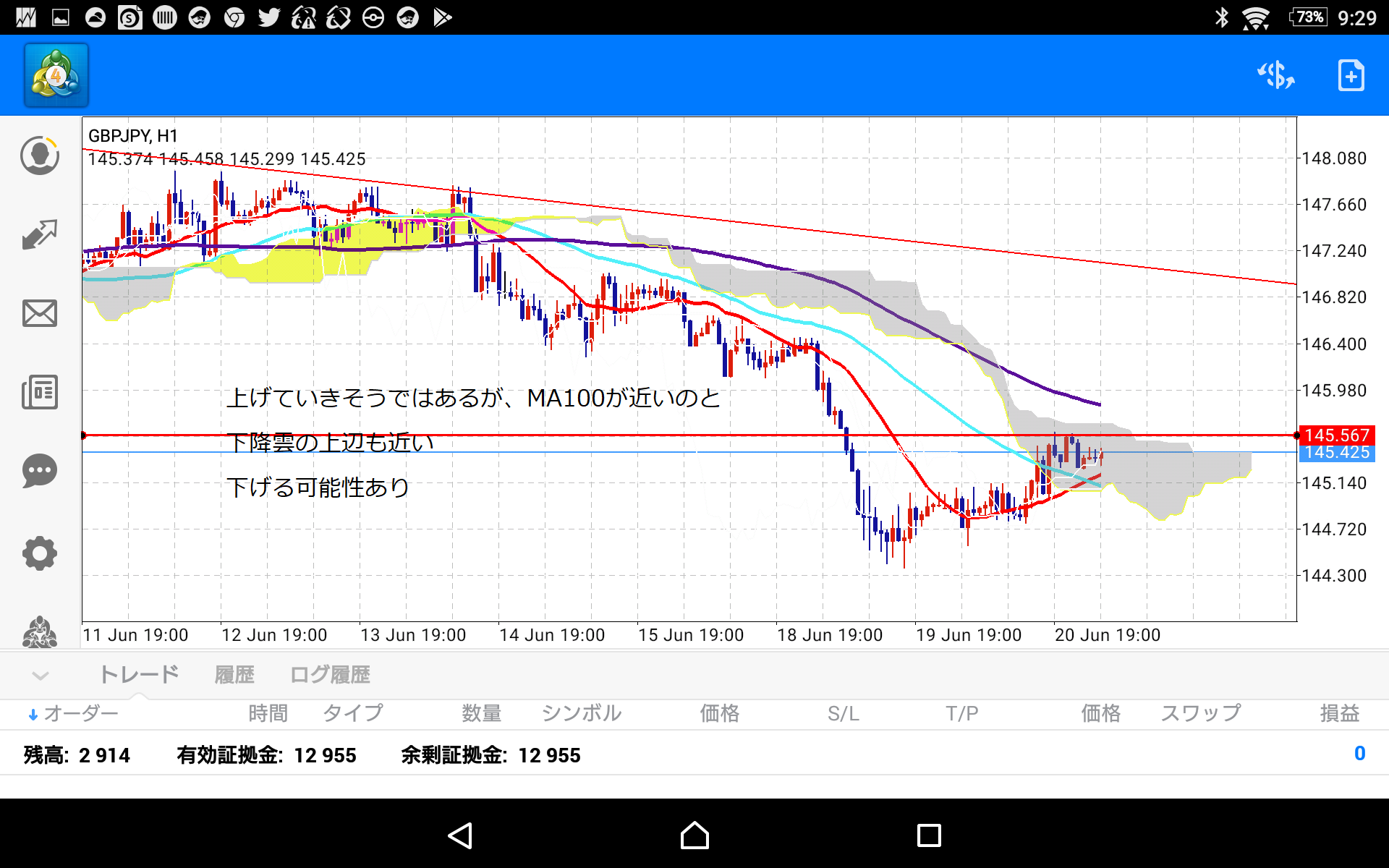The width and height of the screenshot is (1389, 868).
Task: Open the ログ履歴 tab
Action: coord(330,675)
